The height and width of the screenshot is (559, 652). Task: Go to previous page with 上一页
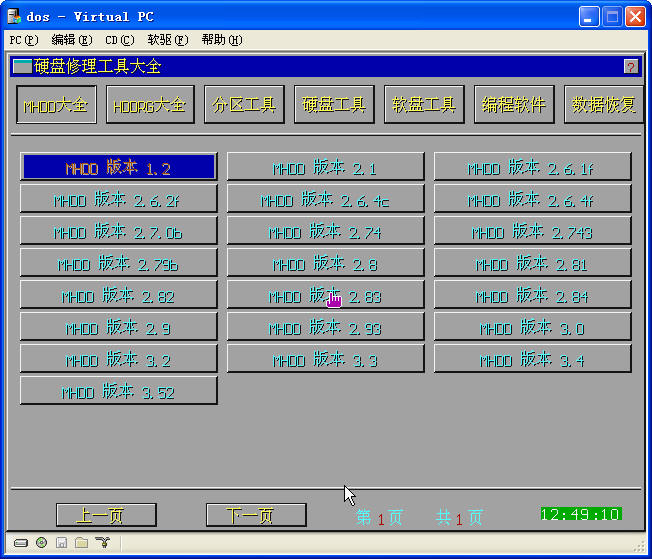pyautogui.click(x=106, y=515)
